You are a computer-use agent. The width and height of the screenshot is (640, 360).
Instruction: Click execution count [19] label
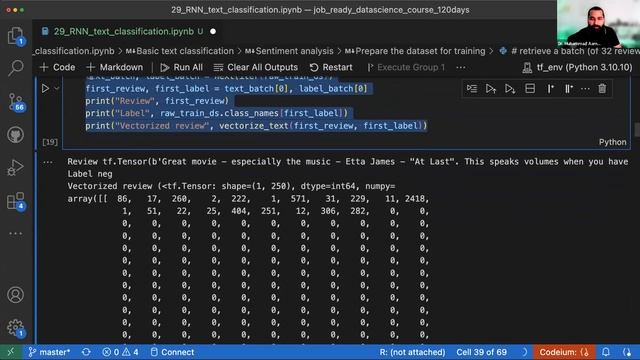[x=50, y=142]
